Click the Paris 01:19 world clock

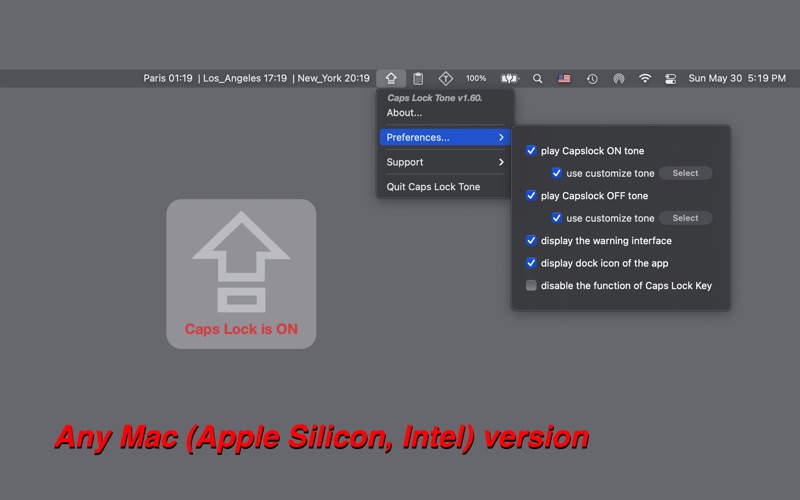click(168, 79)
